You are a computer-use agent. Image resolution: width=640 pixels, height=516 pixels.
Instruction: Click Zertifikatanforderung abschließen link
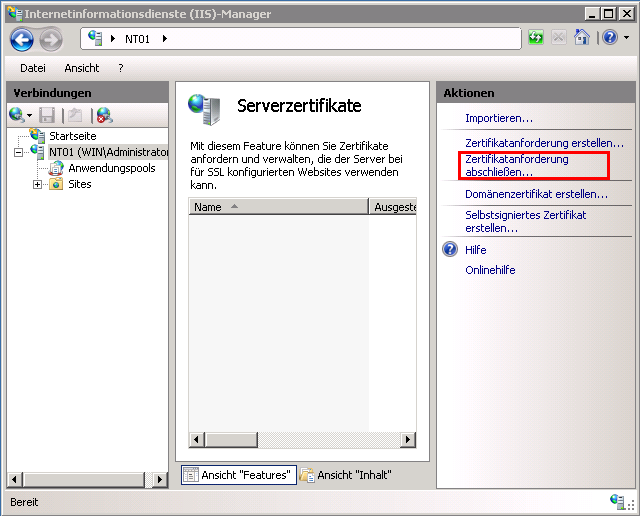[516, 166]
